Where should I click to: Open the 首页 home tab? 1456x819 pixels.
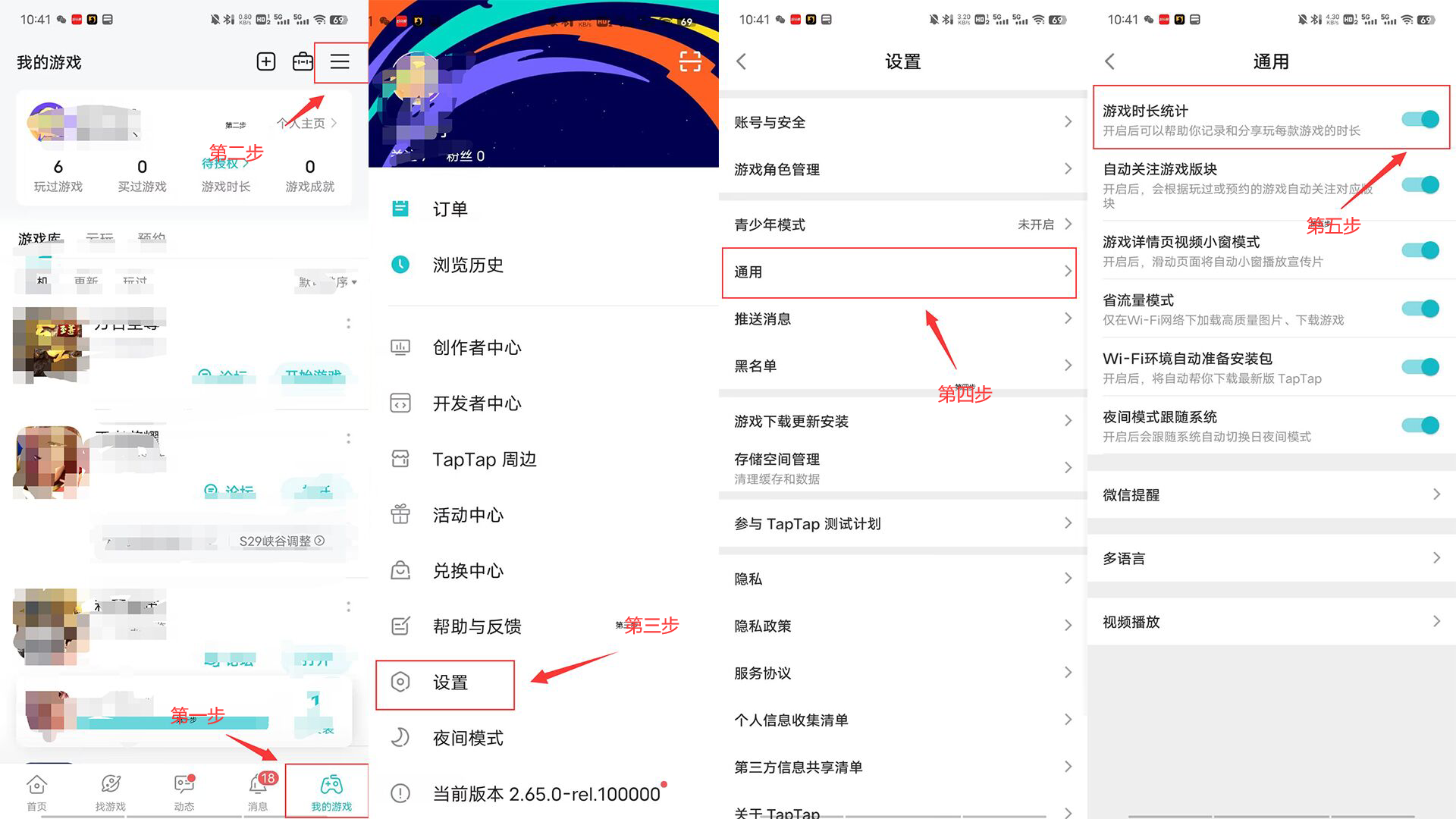36,792
